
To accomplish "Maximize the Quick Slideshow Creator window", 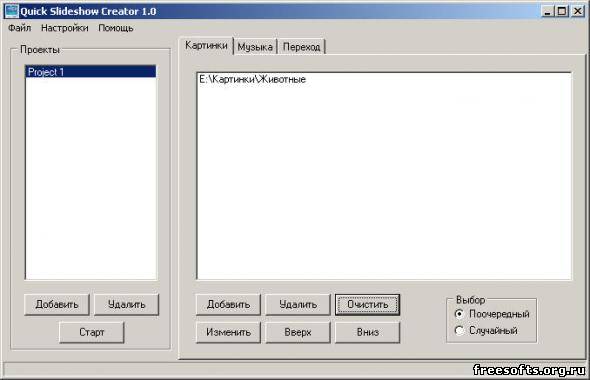I will tap(562, 11).
